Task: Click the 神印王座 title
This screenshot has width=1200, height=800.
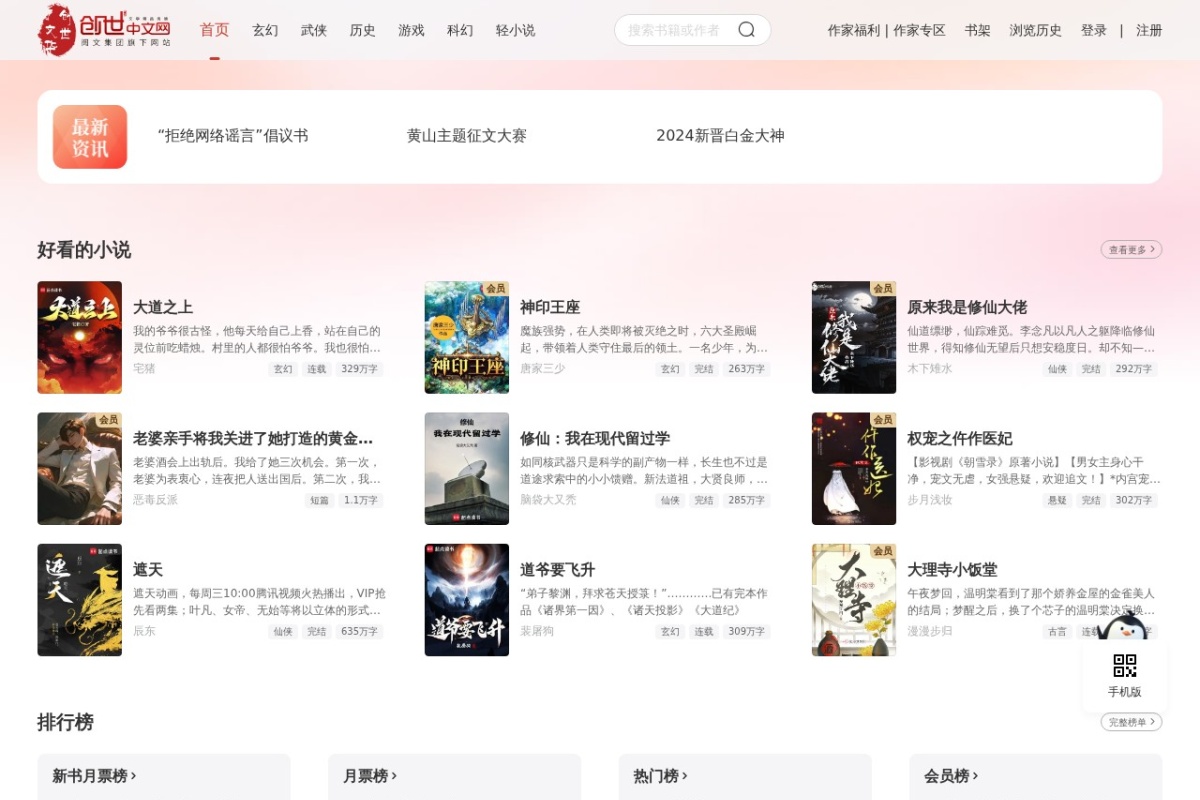Action: (550, 307)
